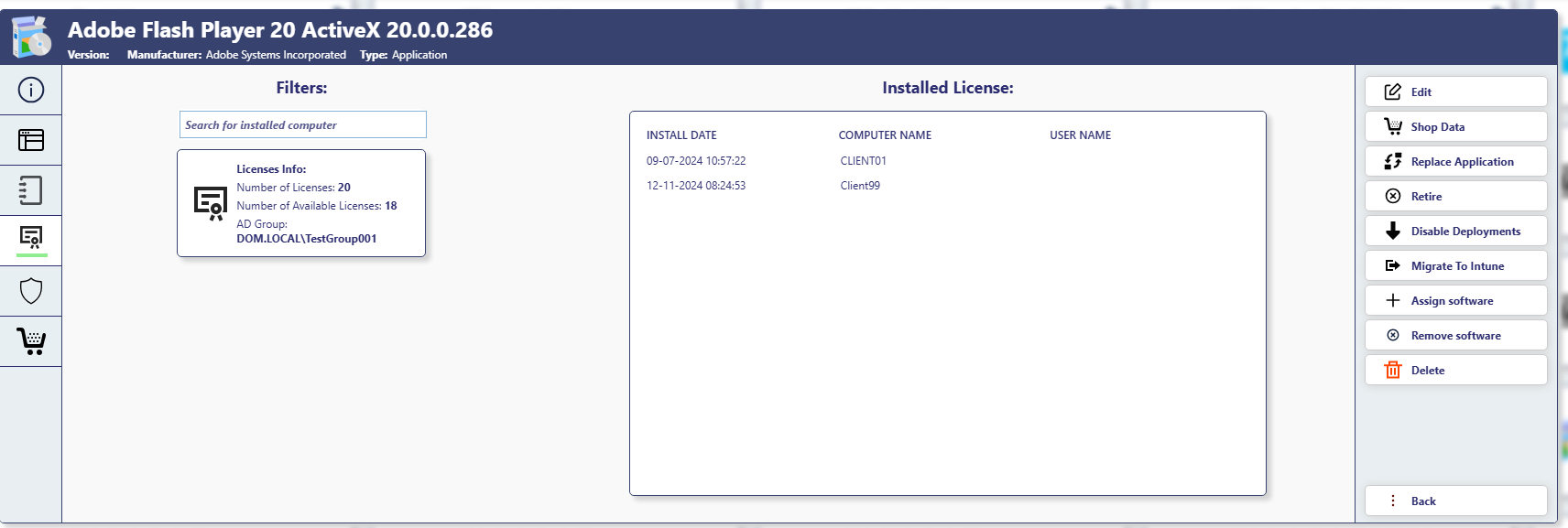Click AD Group DOM.LOCAL\TestGroup001

(306, 239)
